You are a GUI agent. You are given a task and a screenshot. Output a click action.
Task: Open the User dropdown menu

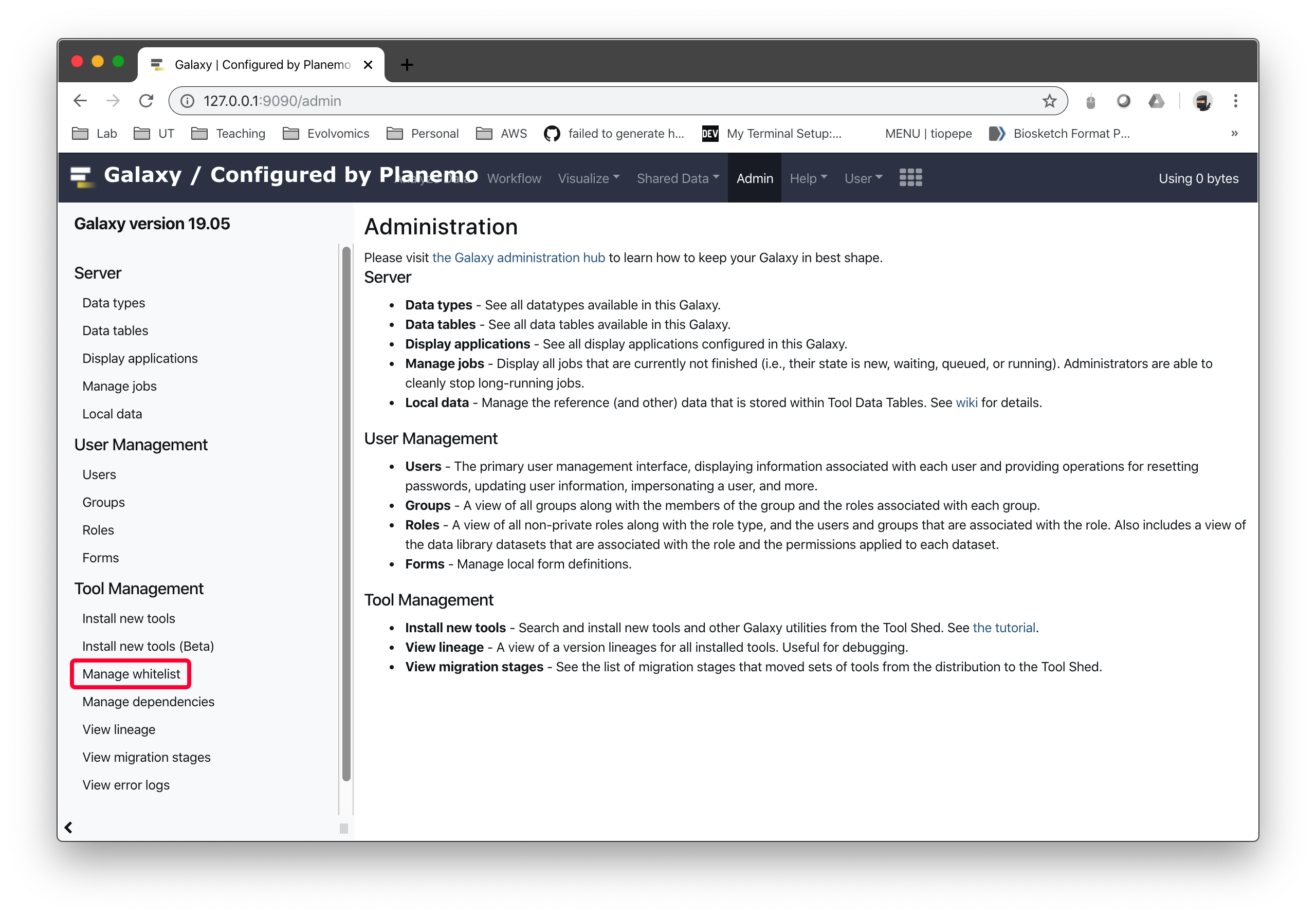pyautogui.click(x=862, y=178)
